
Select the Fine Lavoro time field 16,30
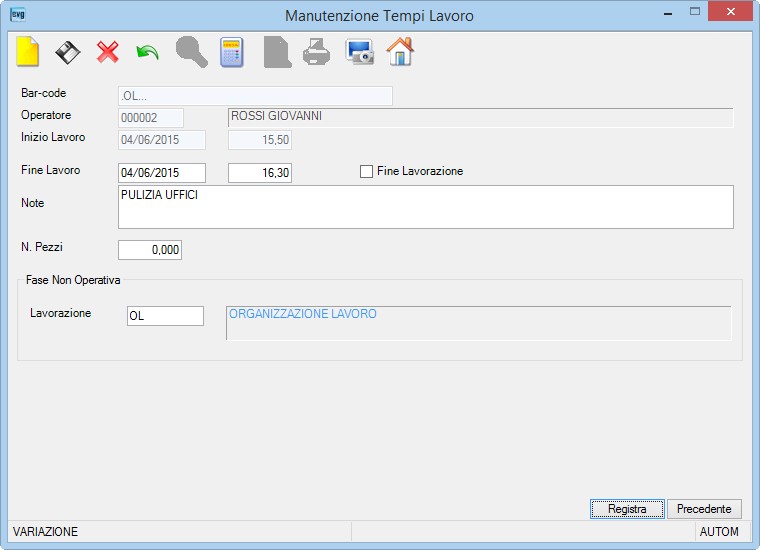click(260, 173)
